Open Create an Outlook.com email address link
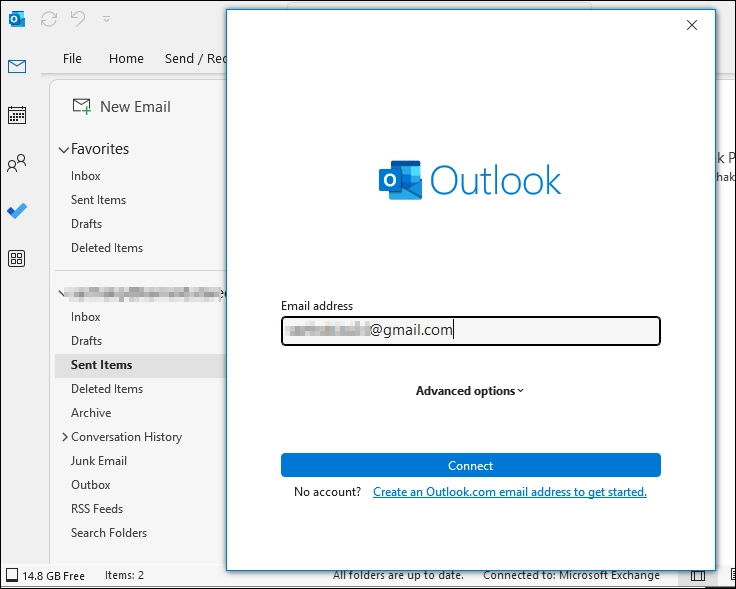Image resolution: width=736 pixels, height=589 pixels. coord(510,492)
